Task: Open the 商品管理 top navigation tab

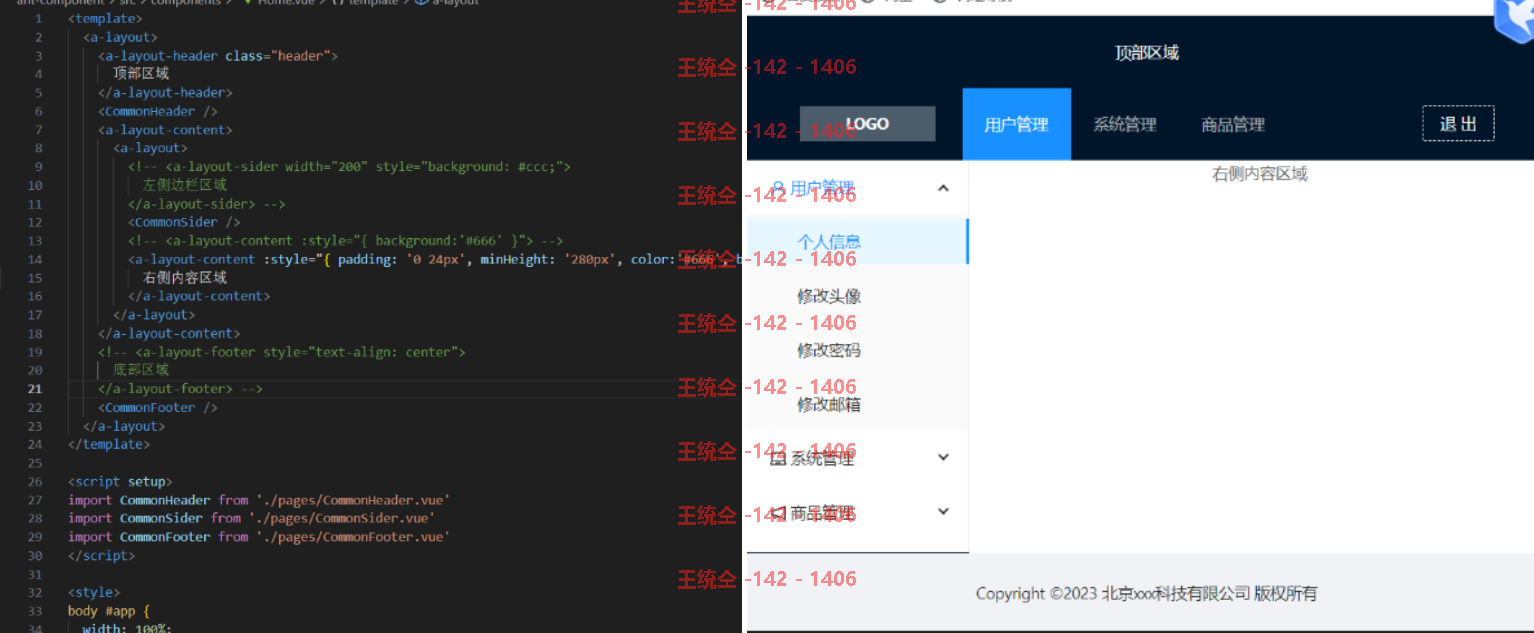Action: point(1233,124)
